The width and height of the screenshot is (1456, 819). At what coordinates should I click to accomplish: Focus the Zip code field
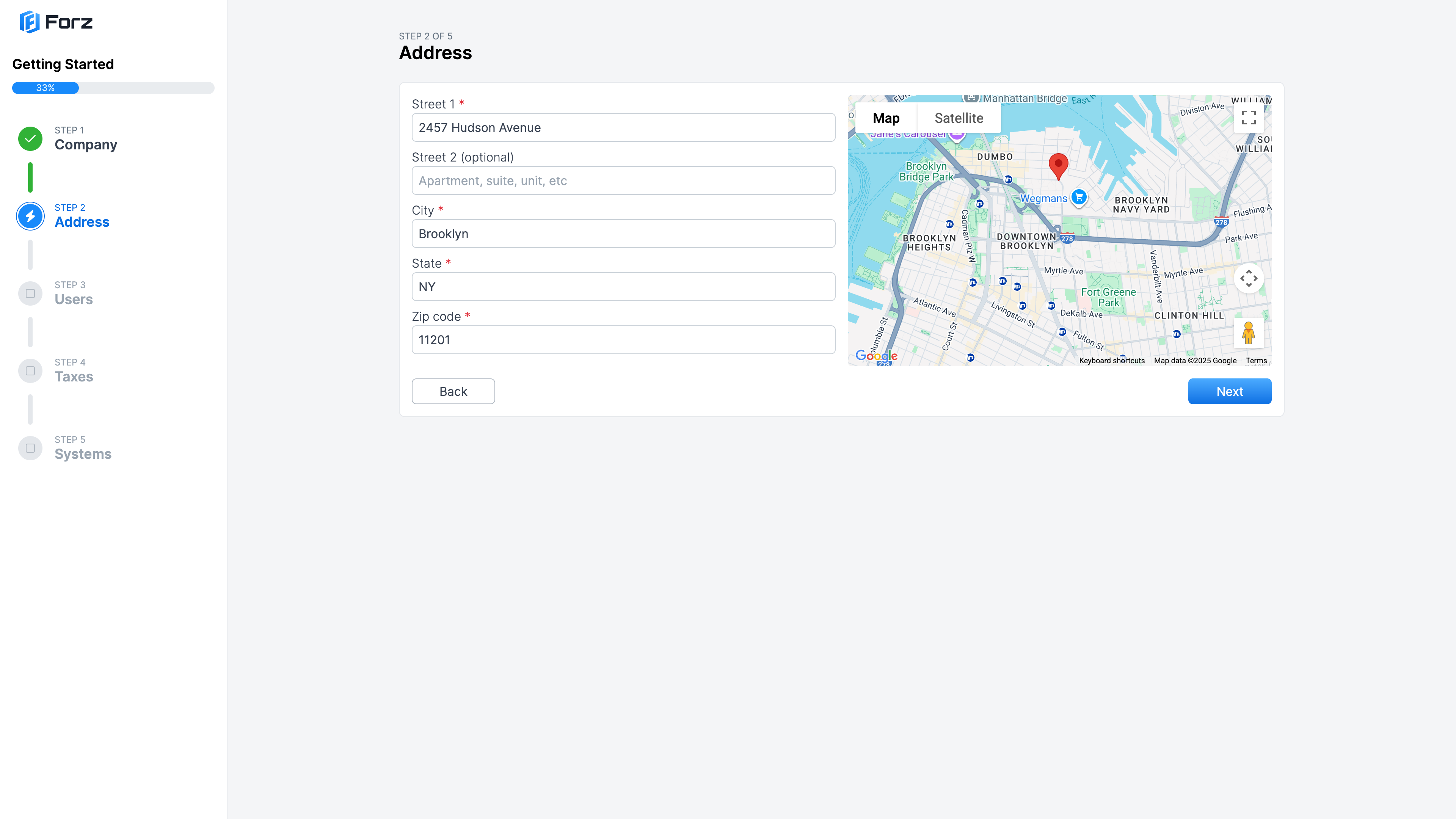click(623, 340)
